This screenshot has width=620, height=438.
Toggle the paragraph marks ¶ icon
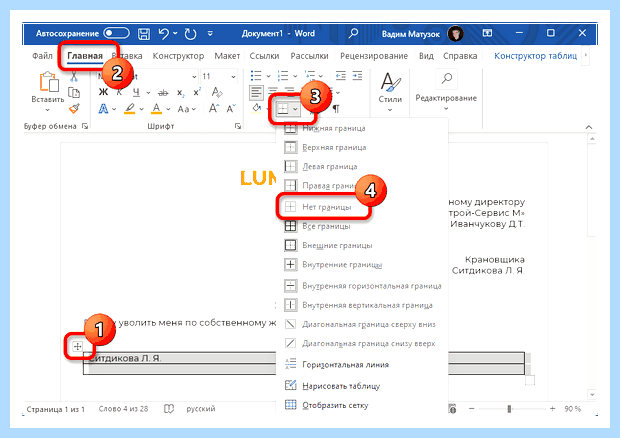click(x=336, y=109)
